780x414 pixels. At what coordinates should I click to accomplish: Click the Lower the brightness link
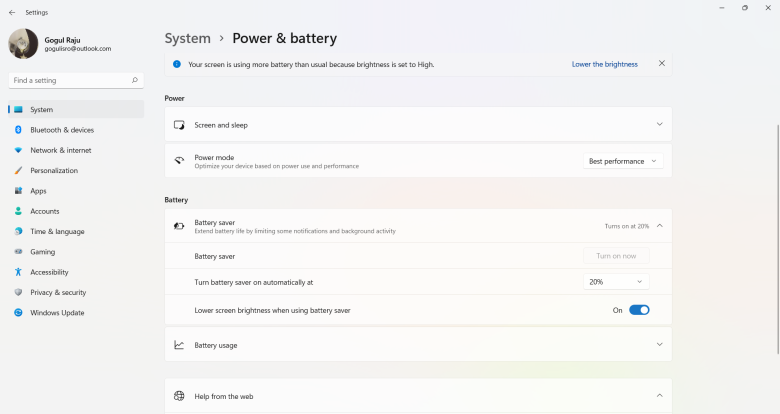pyautogui.click(x=604, y=64)
